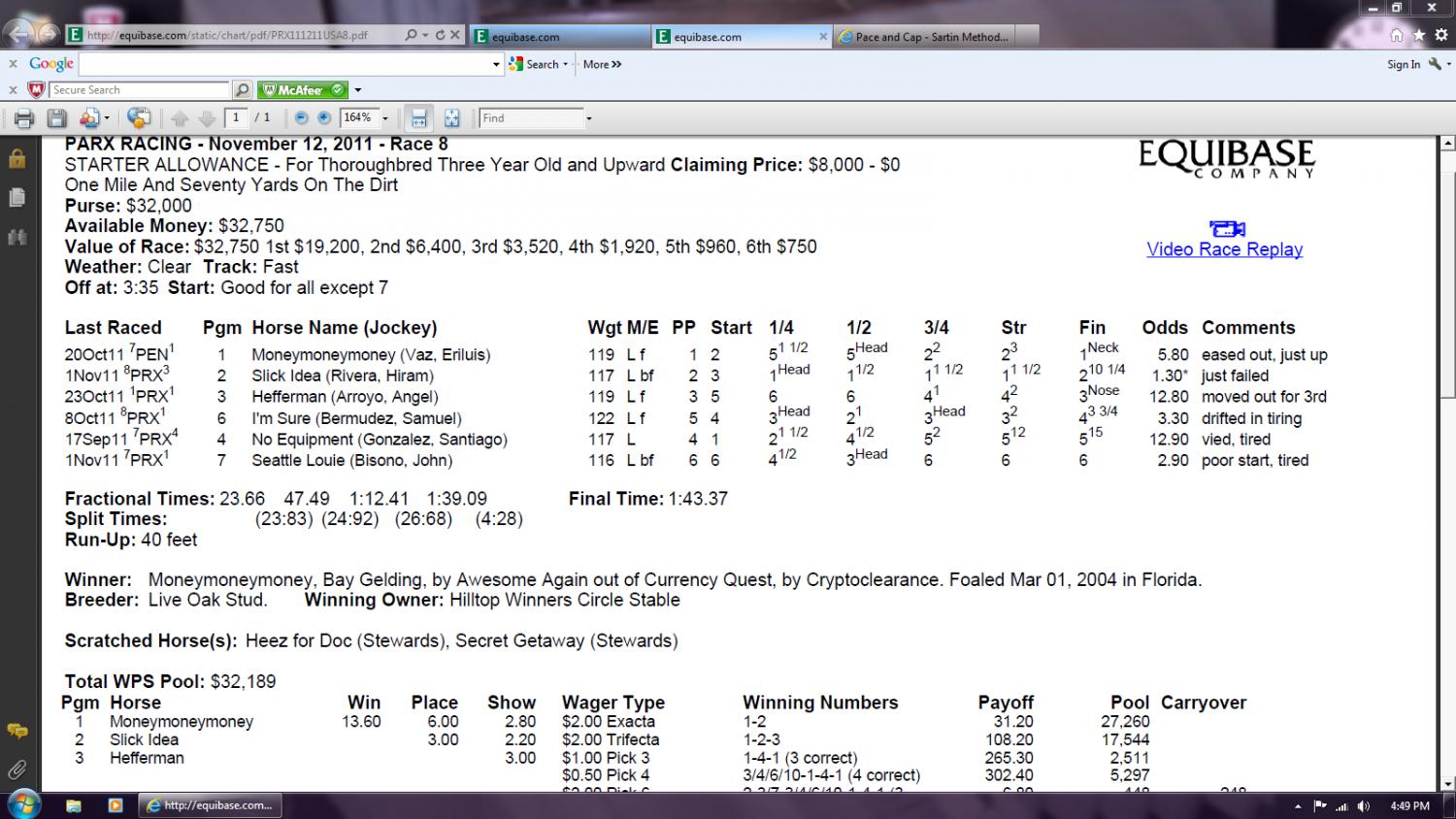1456x819 pixels.
Task: Click the PDF page number field
Action: coord(236,118)
